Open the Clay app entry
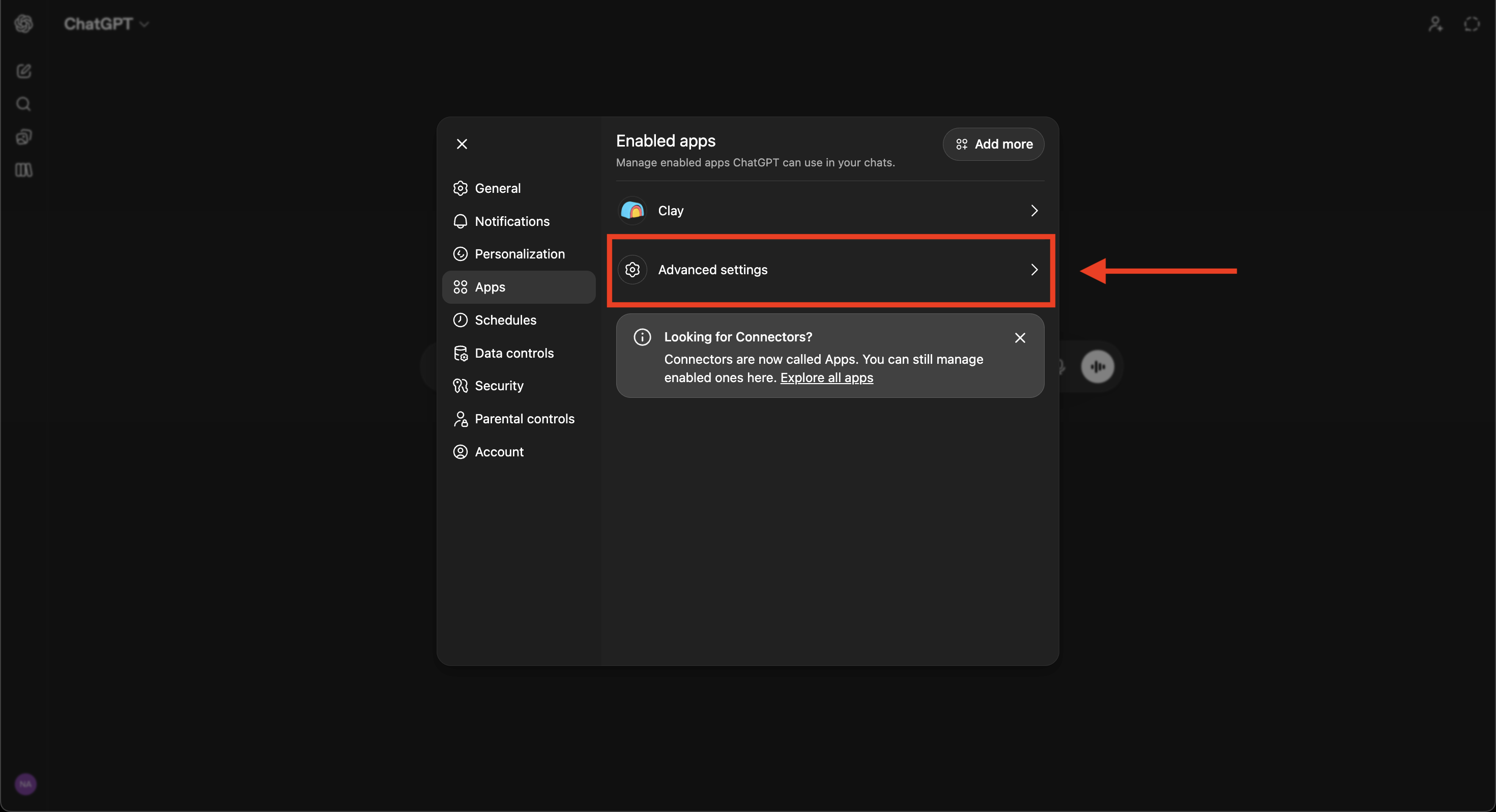This screenshot has height=812, width=1496. [830, 210]
